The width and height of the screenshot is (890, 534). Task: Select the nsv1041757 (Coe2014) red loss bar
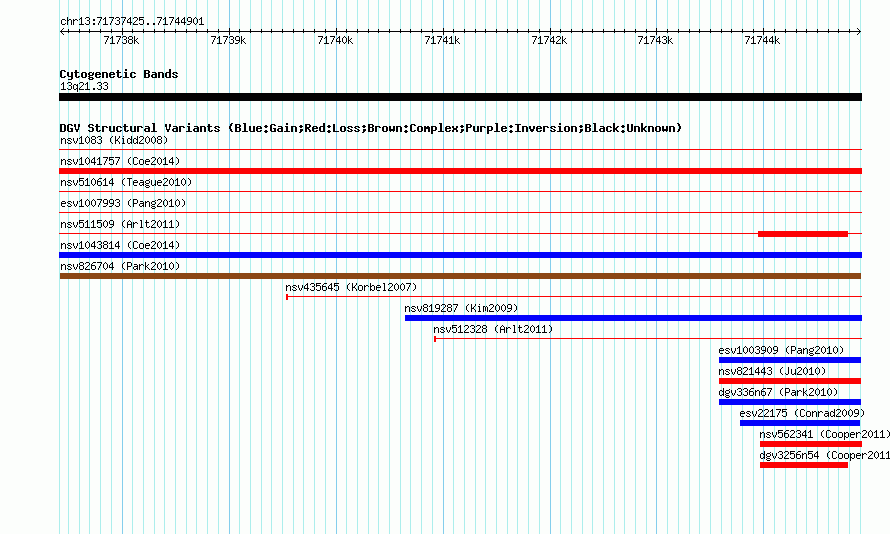460,171
